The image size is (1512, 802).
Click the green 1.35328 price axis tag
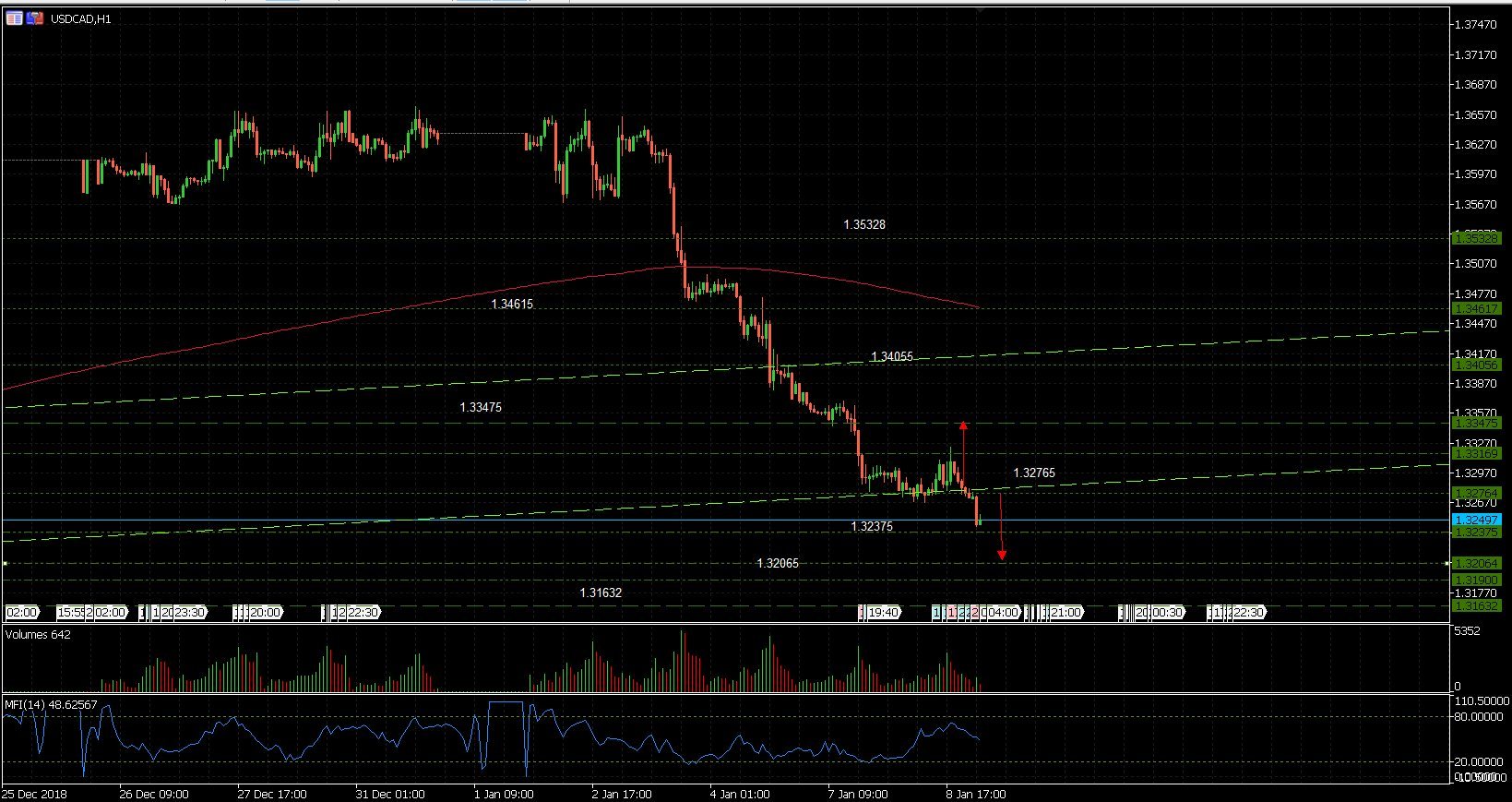1477,238
